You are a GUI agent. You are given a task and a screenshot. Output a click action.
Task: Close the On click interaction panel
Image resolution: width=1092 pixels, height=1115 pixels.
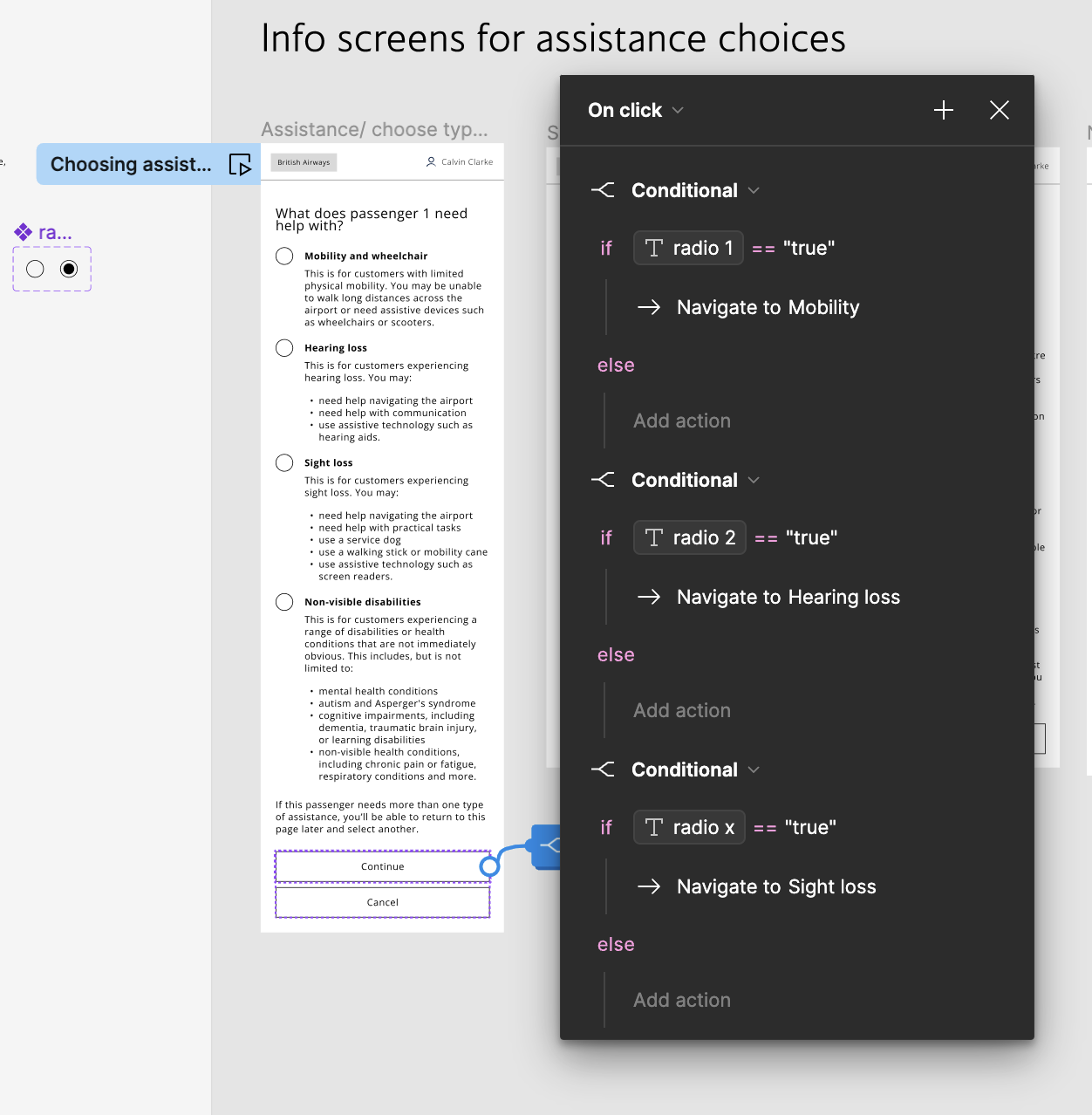pyautogui.click(x=999, y=110)
